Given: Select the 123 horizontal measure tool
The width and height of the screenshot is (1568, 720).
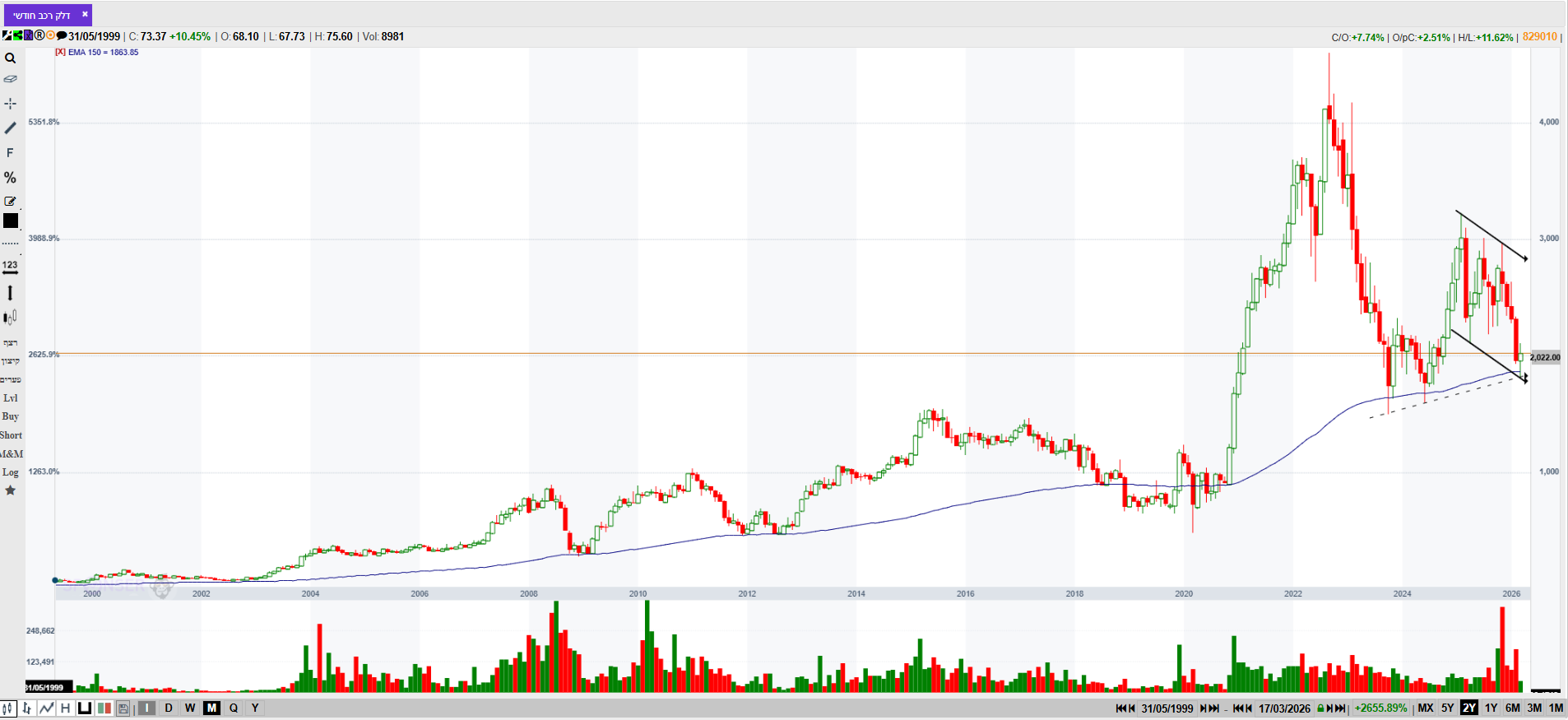Looking at the screenshot, I should [x=10, y=267].
